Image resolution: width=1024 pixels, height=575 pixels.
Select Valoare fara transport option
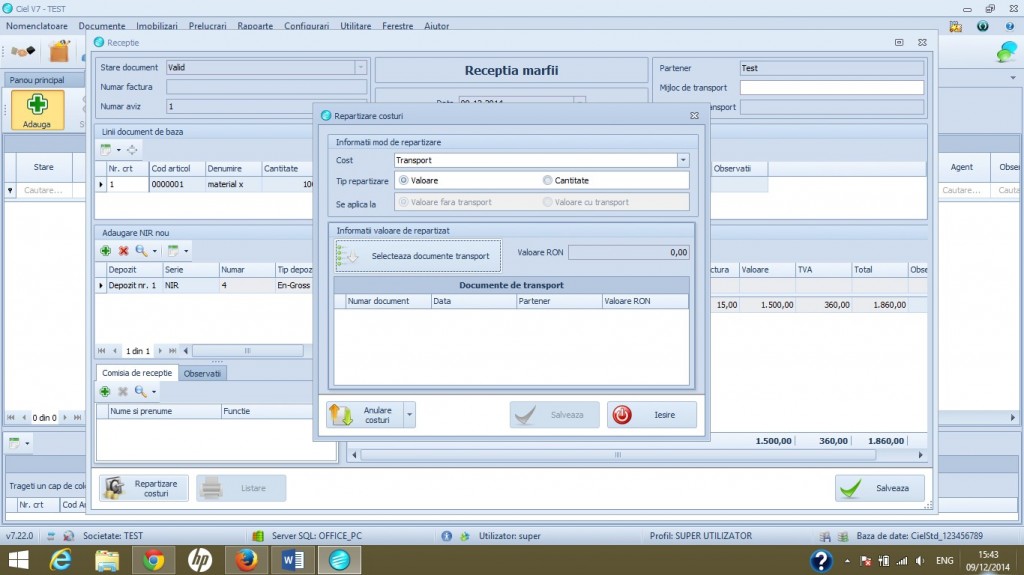point(404,202)
